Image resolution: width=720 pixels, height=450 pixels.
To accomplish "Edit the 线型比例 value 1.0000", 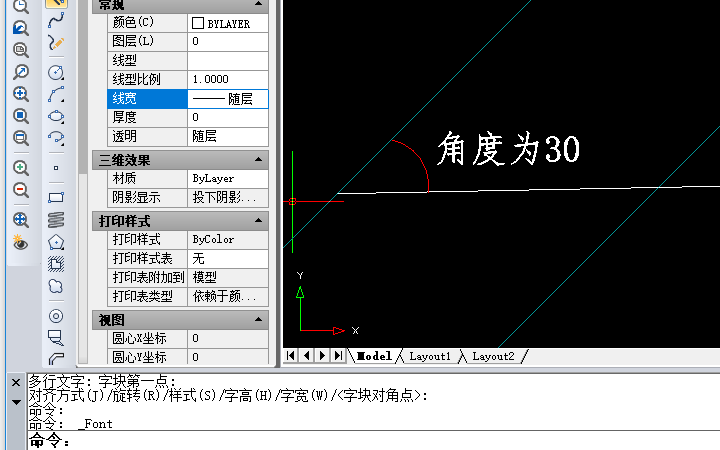I will tap(228, 79).
